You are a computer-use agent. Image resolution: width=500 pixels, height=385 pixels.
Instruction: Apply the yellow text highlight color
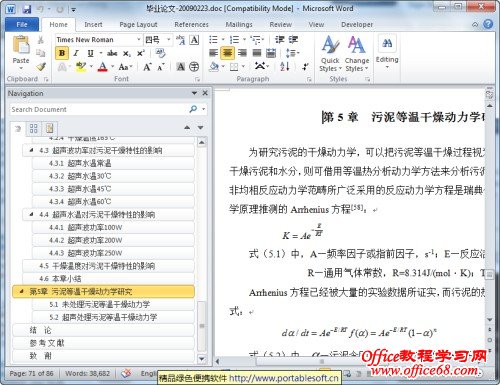tap(81, 67)
